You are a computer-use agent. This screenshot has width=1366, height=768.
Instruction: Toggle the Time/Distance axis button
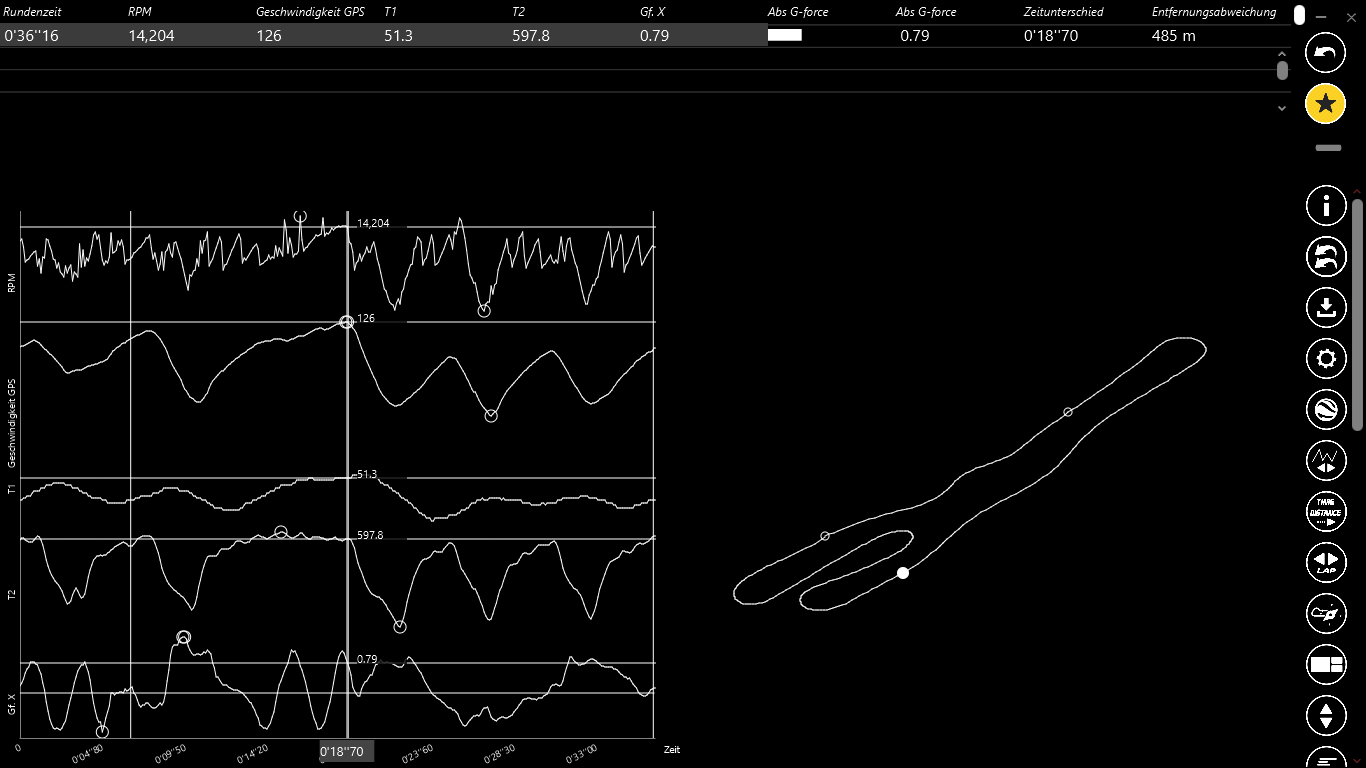coord(1326,512)
